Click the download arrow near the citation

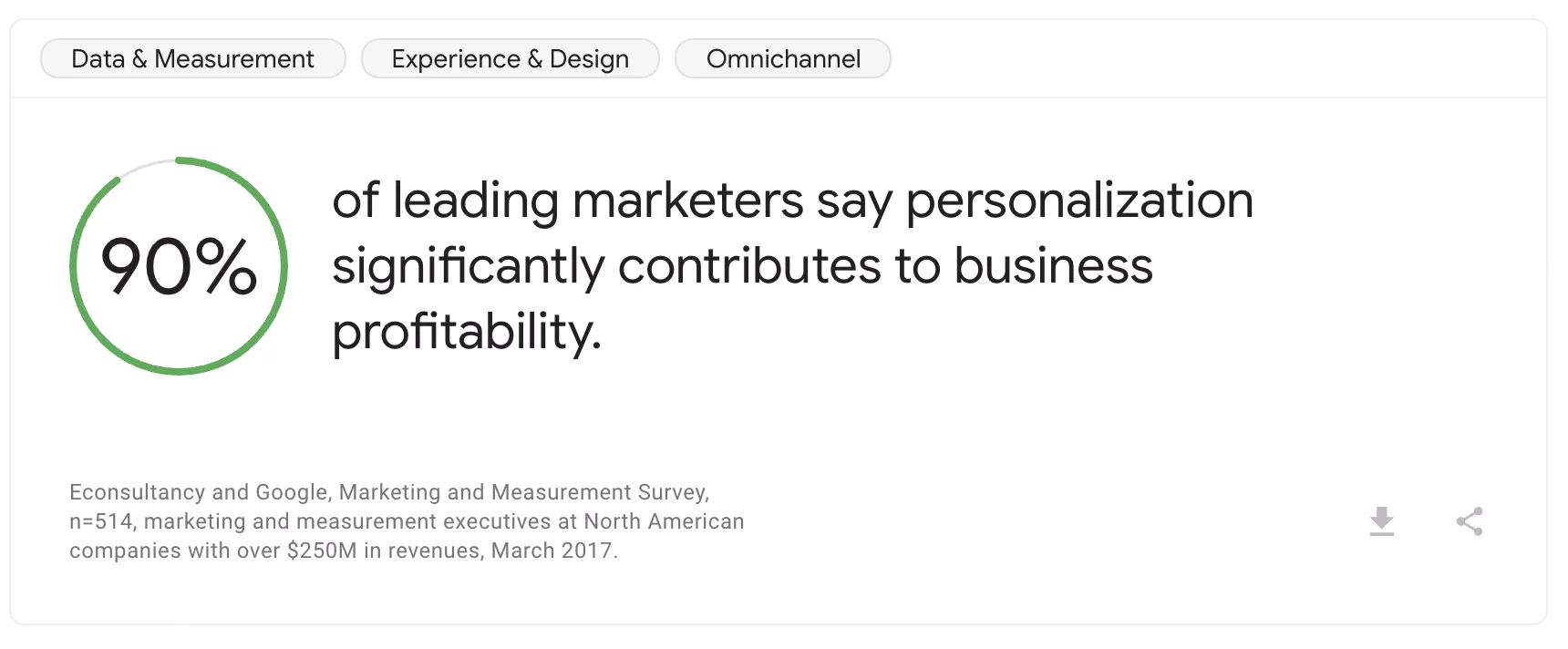[x=1382, y=520]
